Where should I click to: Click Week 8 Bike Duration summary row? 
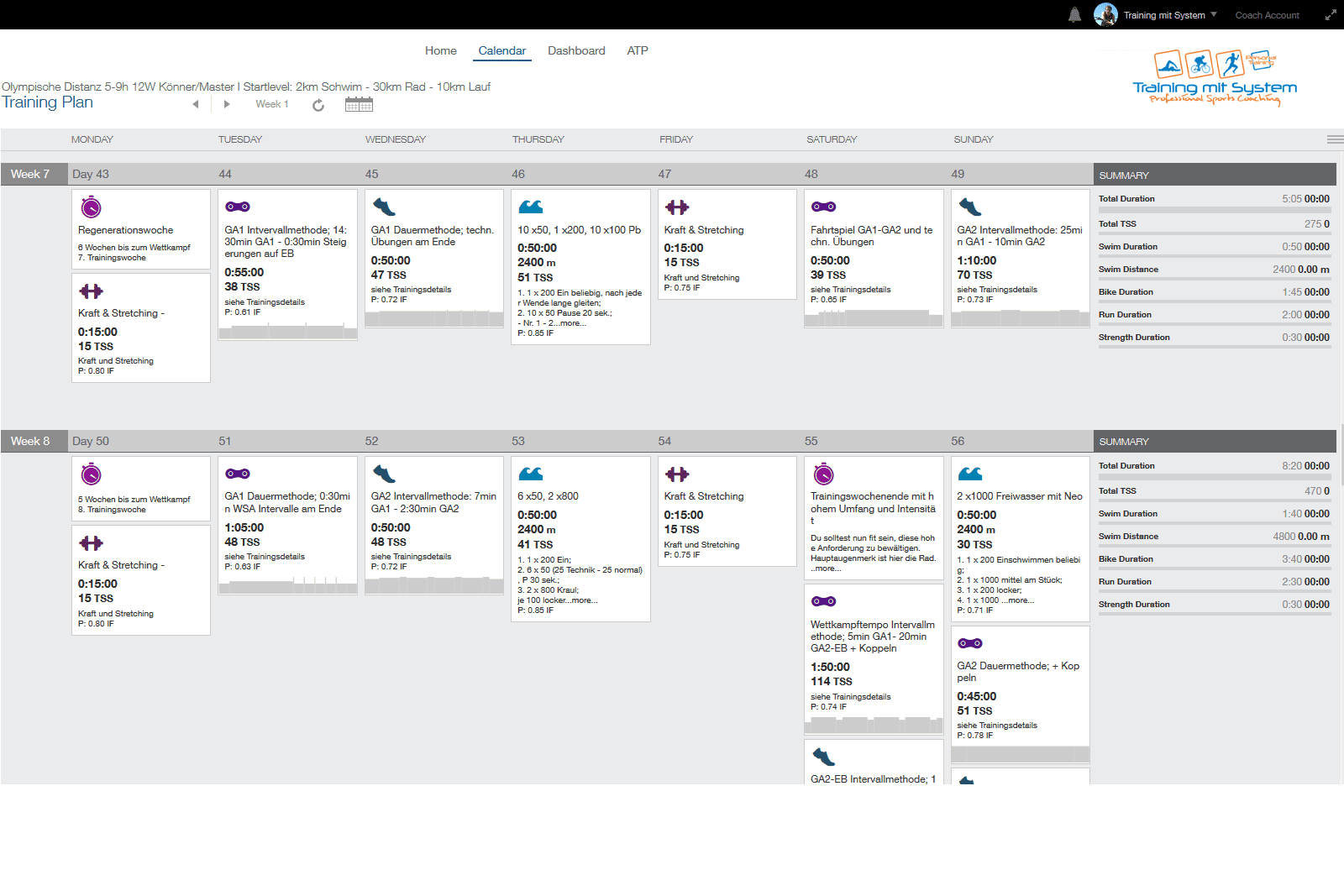point(1215,559)
